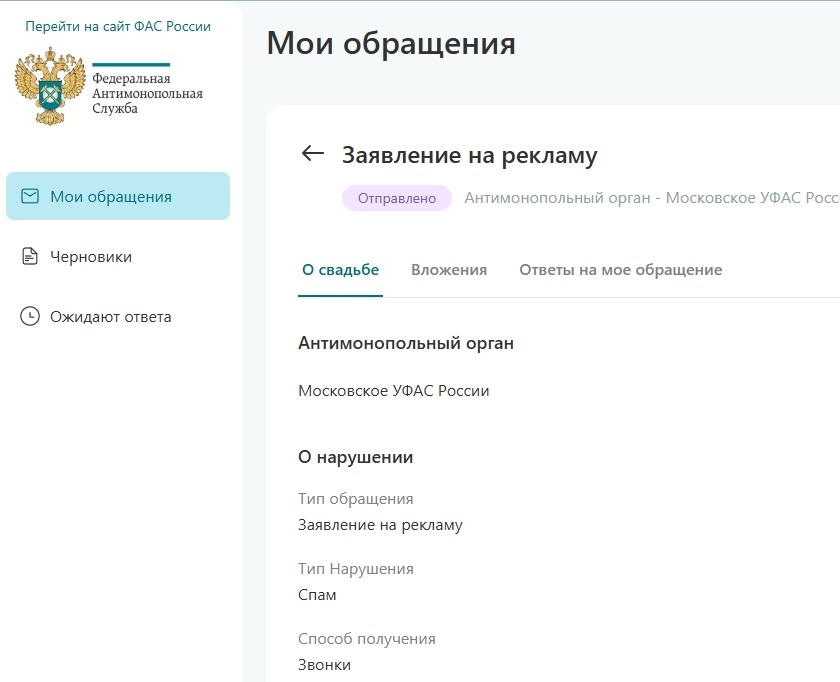
Task: Switch to the О свадьбе tab
Action: [x=340, y=269]
